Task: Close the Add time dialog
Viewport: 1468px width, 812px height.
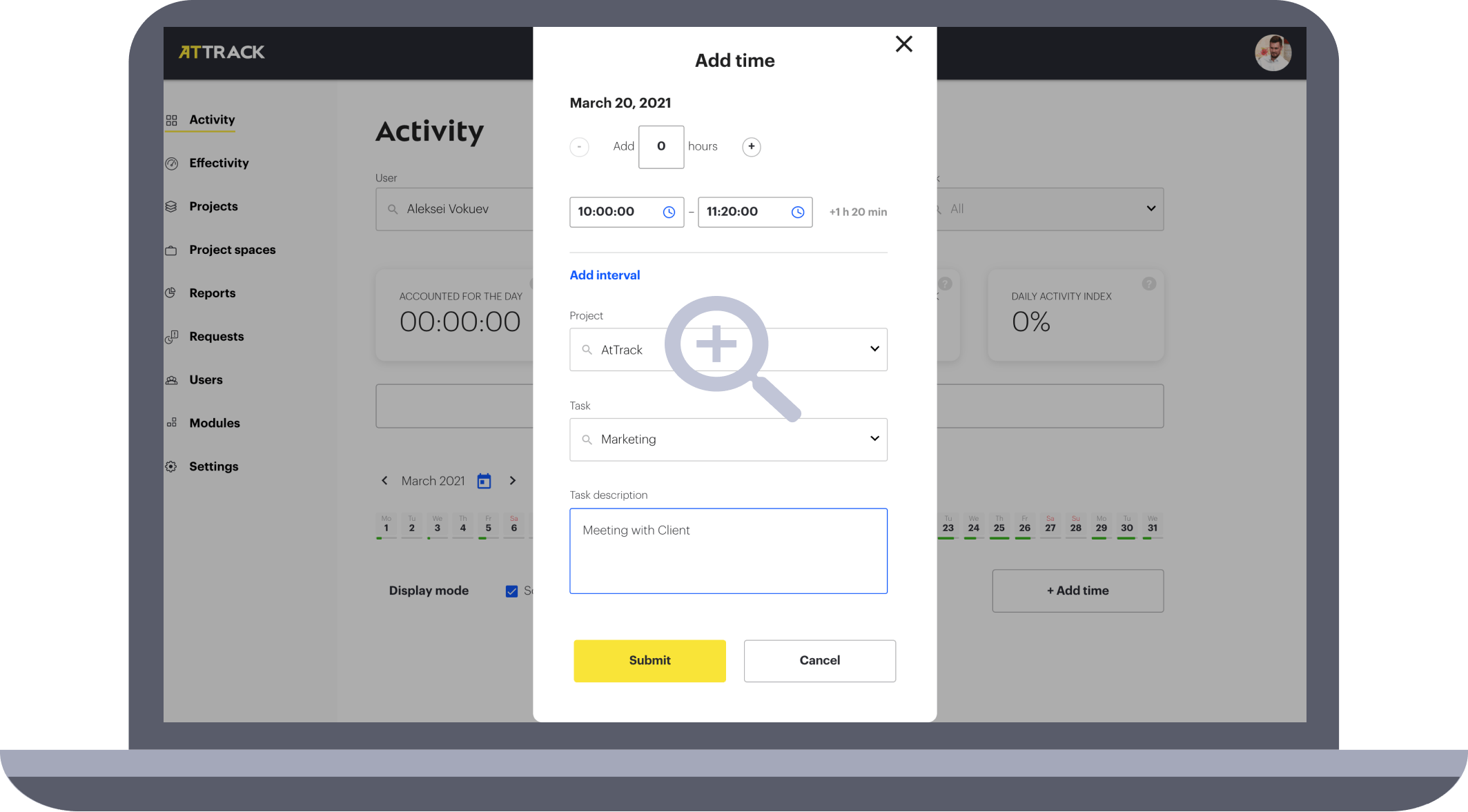Action: [903, 44]
